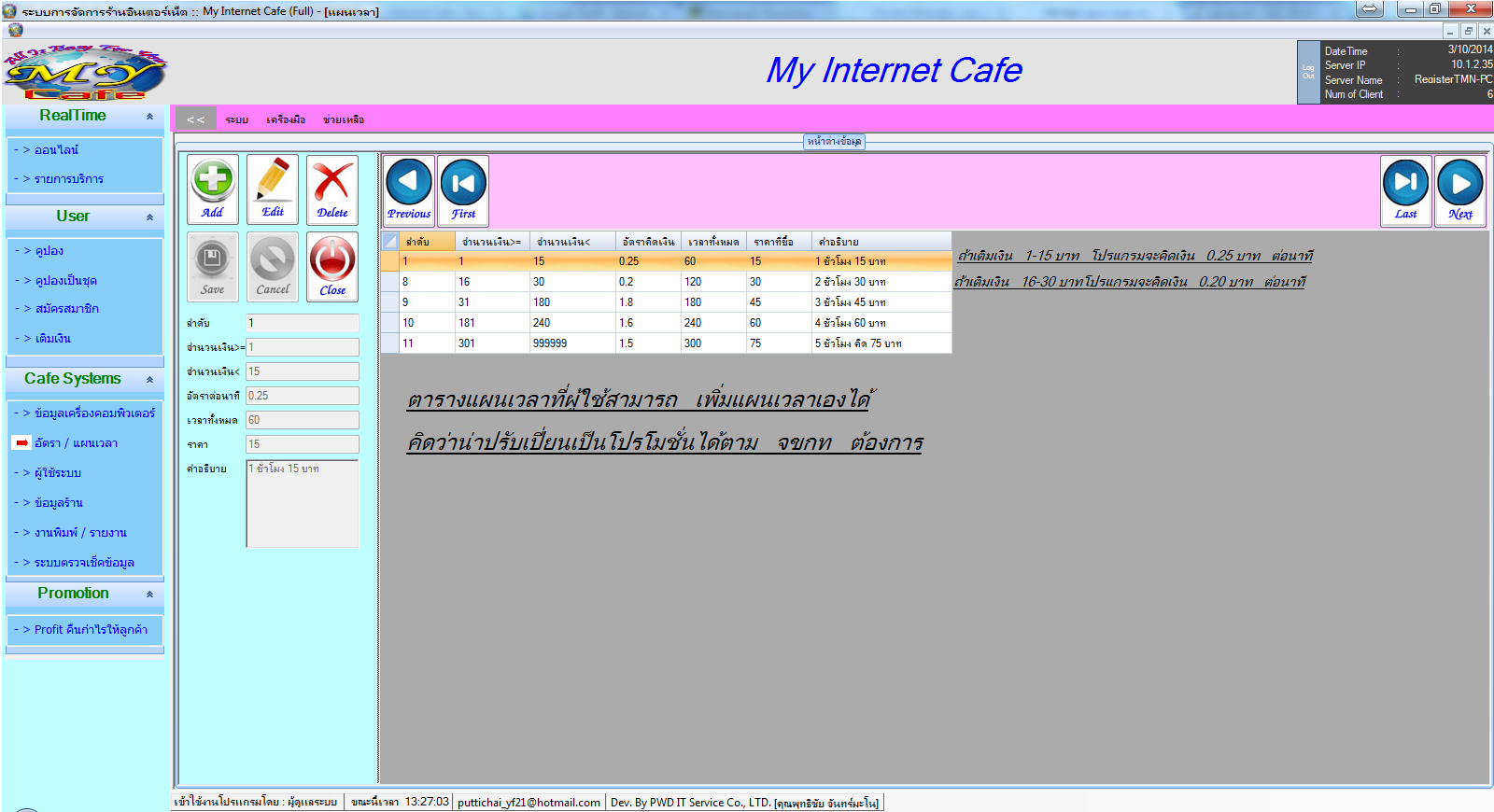Image resolution: width=1494 pixels, height=812 pixels.
Task: Click the จำนวนเงิน< input field in the form
Action: 303,371
